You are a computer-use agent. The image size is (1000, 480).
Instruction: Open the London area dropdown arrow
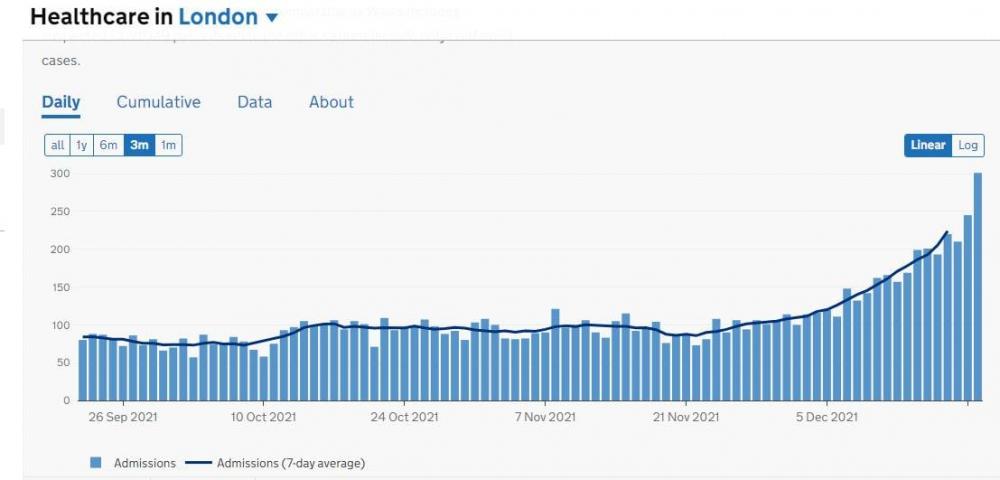coord(272,17)
